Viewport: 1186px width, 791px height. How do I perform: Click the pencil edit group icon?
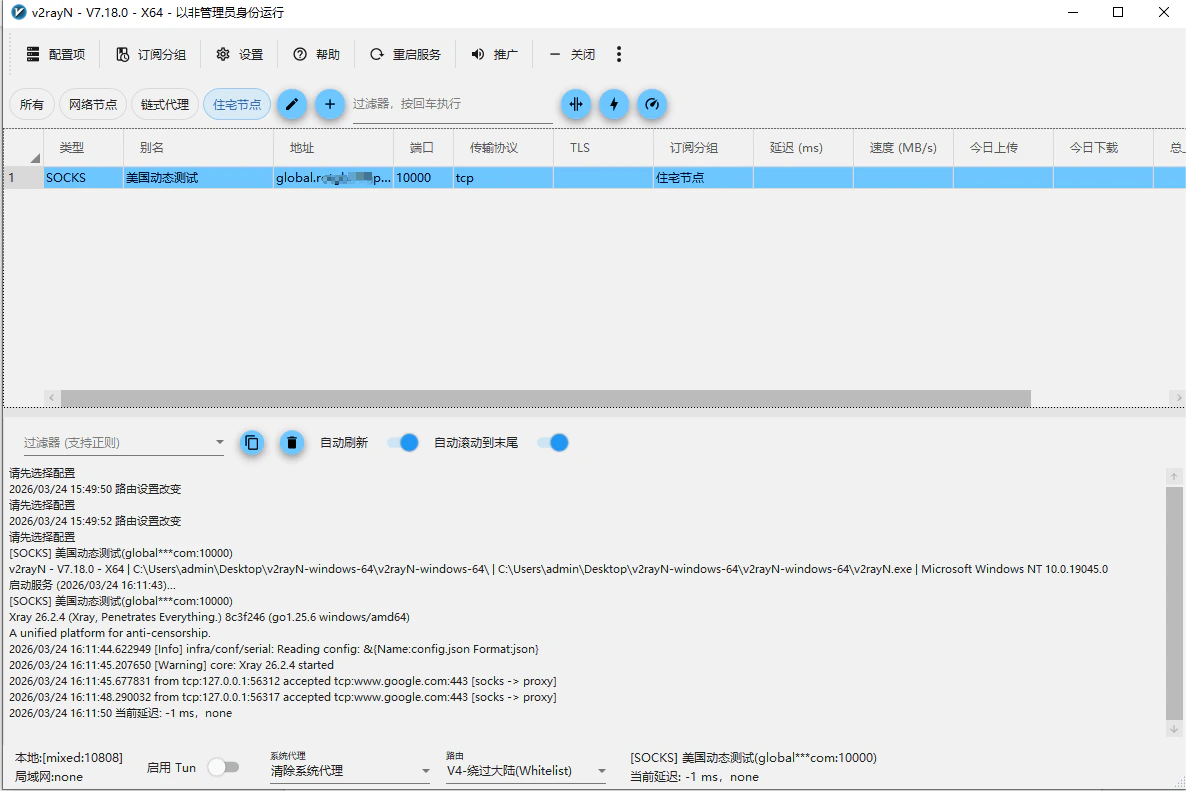(x=291, y=104)
